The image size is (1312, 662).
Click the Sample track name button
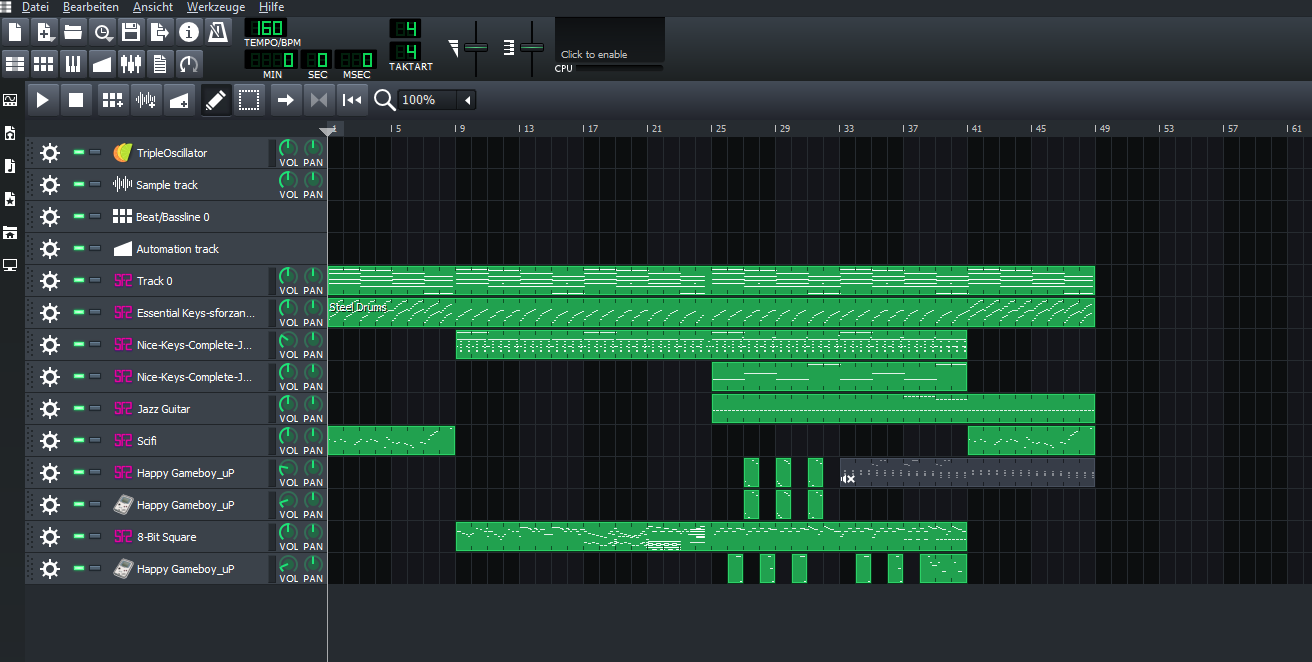click(167, 185)
